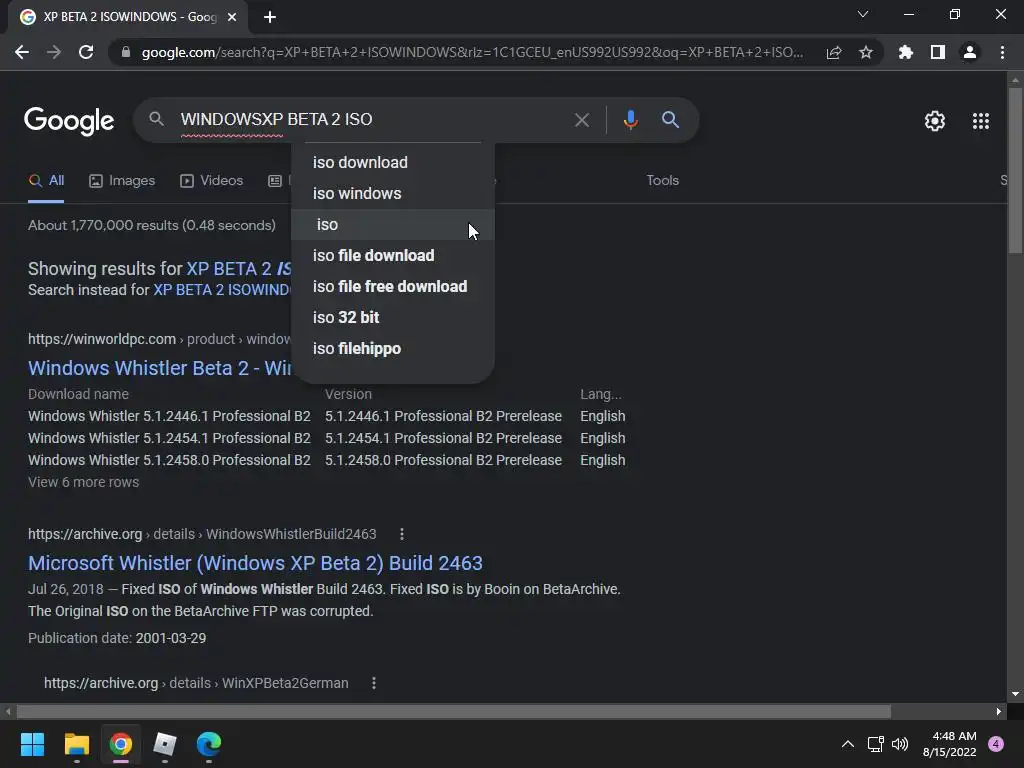Open Google quick settings gear

(x=935, y=121)
